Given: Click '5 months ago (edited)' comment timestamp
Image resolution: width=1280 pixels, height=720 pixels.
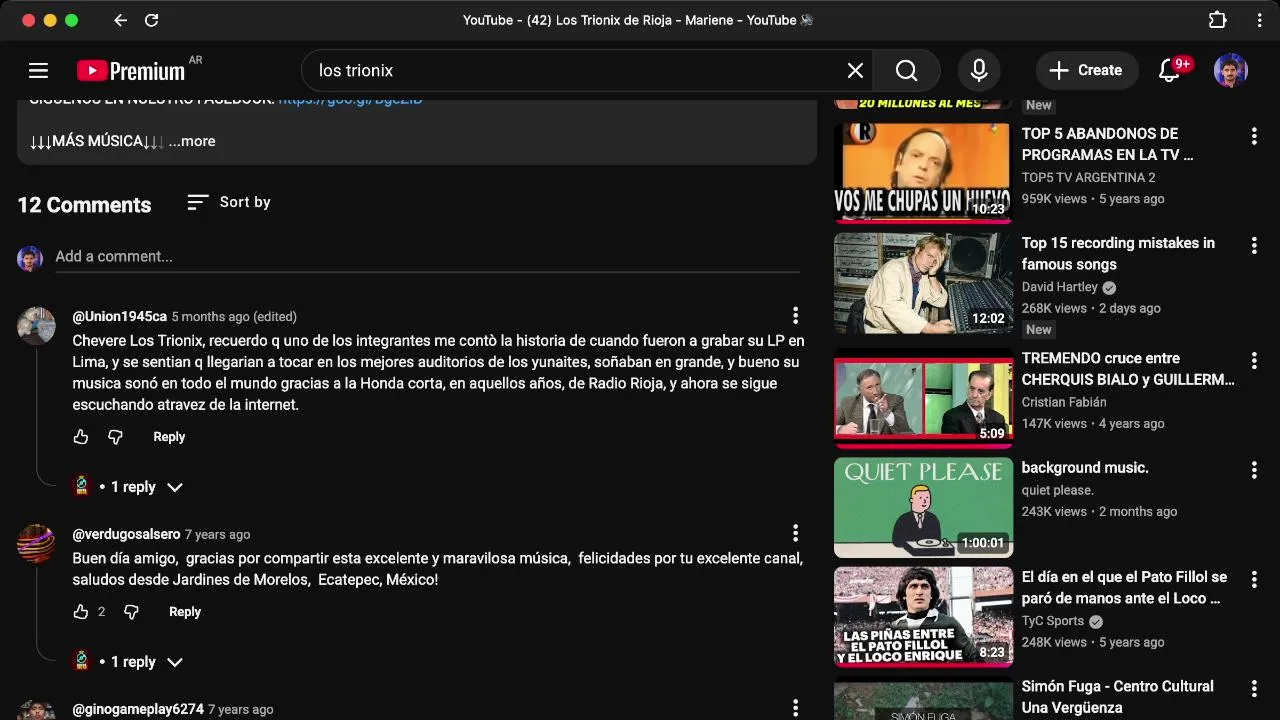Looking at the screenshot, I should [234, 316].
